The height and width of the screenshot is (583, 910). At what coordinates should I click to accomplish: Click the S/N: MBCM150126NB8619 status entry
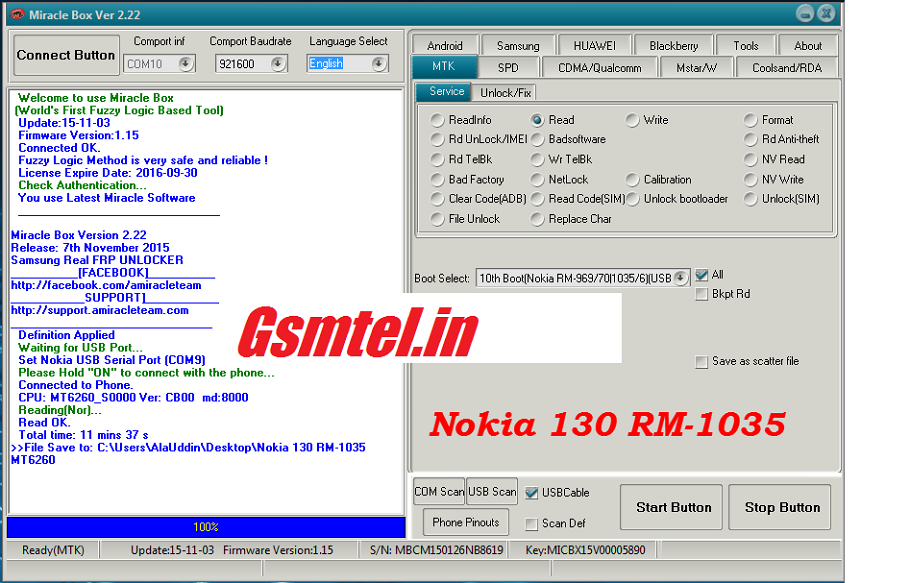(x=436, y=550)
